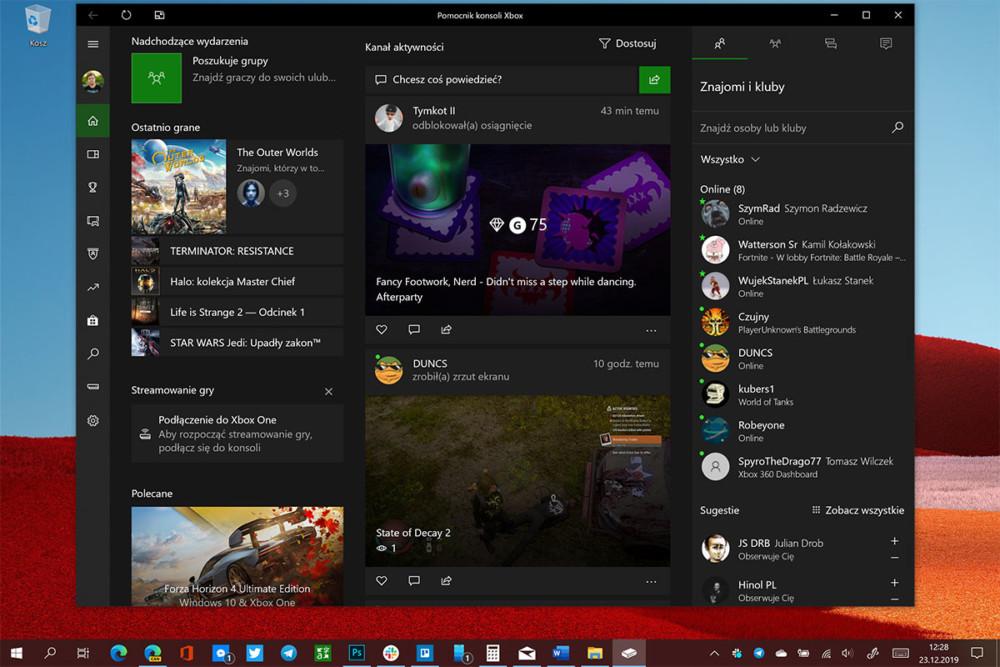The image size is (1000, 667).
Task: Launch Photoshop from the taskbar
Action: pos(357,653)
